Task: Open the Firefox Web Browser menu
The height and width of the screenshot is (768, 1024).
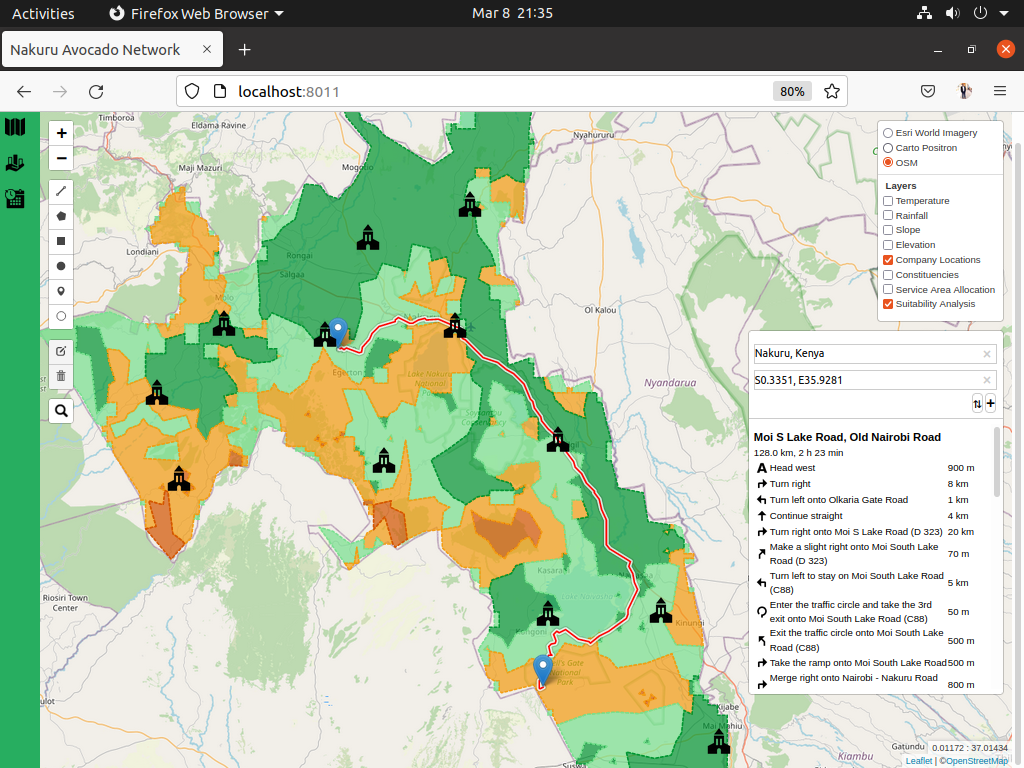Action: [x=196, y=13]
